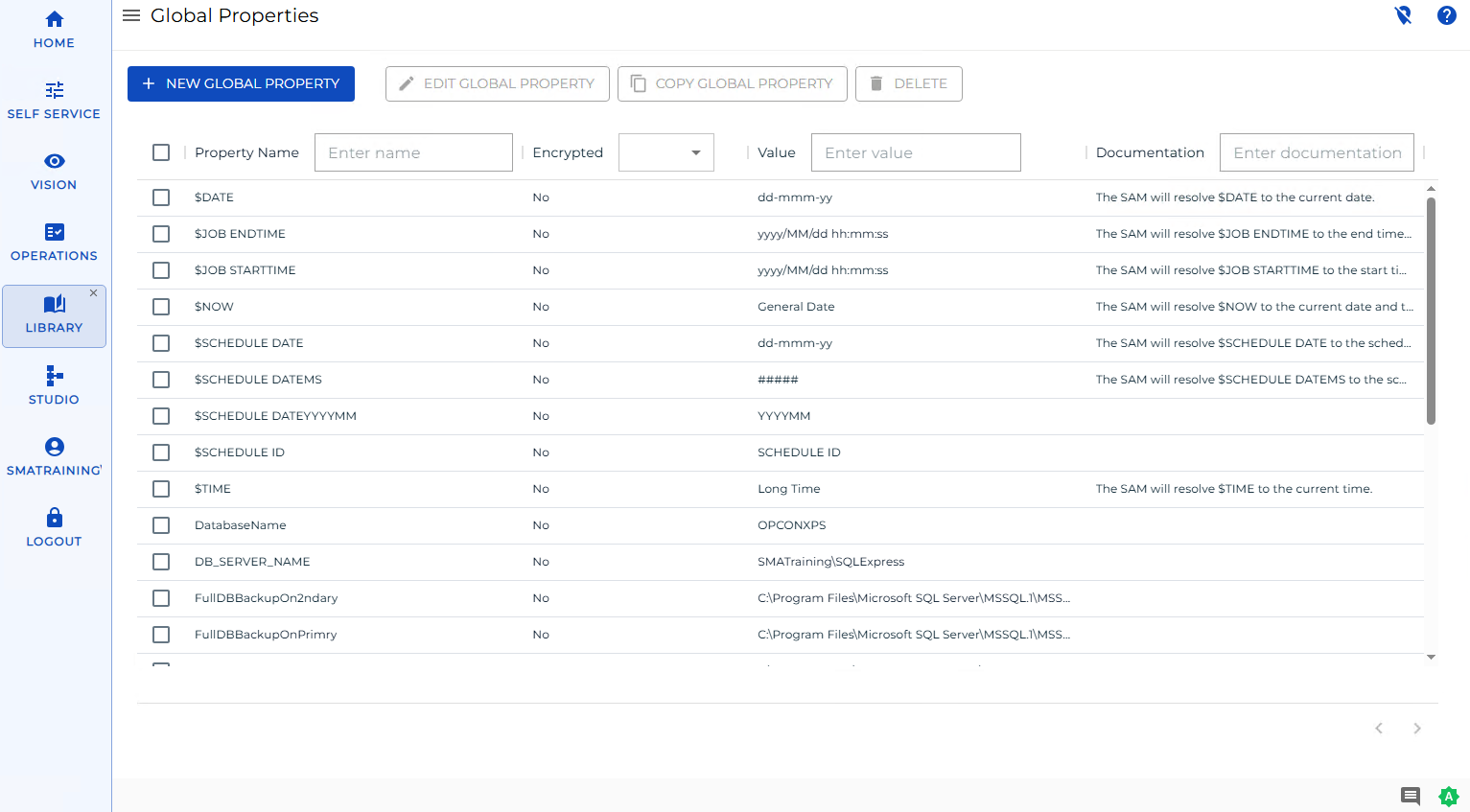Check the DatabaseName row checkbox
Viewport: 1470px width, 812px height.
pyautogui.click(x=161, y=525)
